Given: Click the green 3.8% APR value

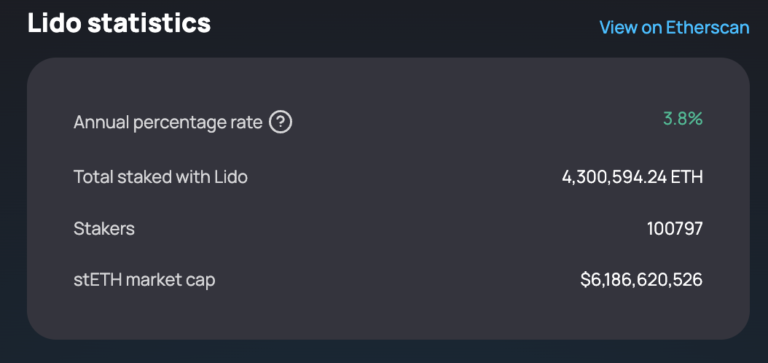Looking at the screenshot, I should (683, 119).
